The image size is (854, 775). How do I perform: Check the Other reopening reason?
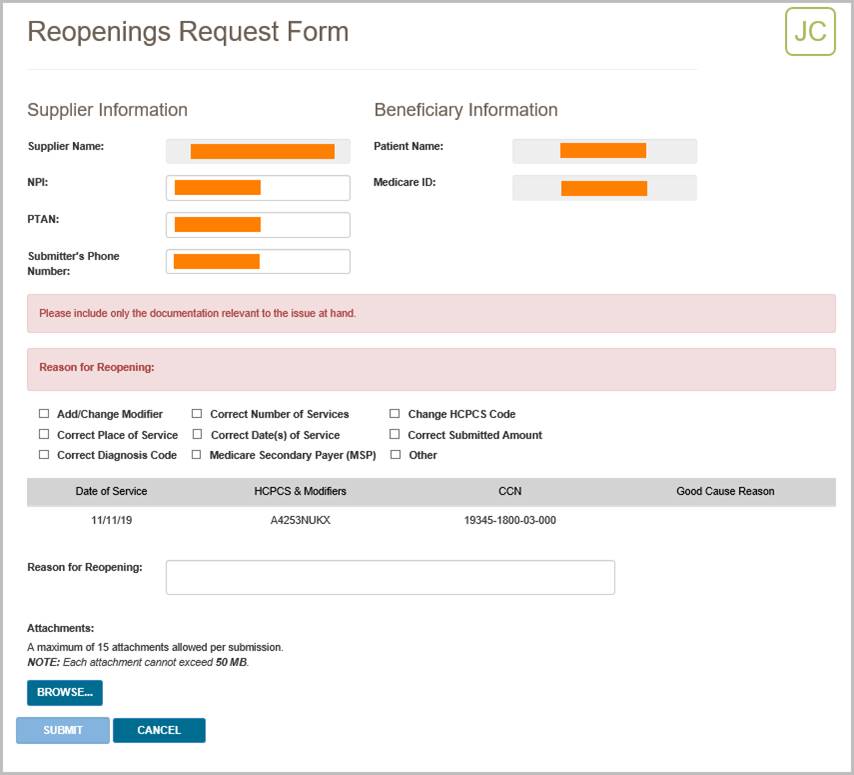coord(397,455)
